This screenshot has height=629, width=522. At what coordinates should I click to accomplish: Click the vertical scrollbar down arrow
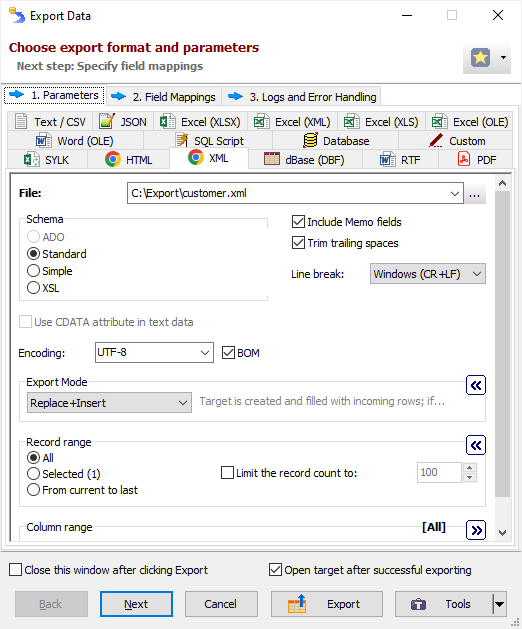coord(502,533)
